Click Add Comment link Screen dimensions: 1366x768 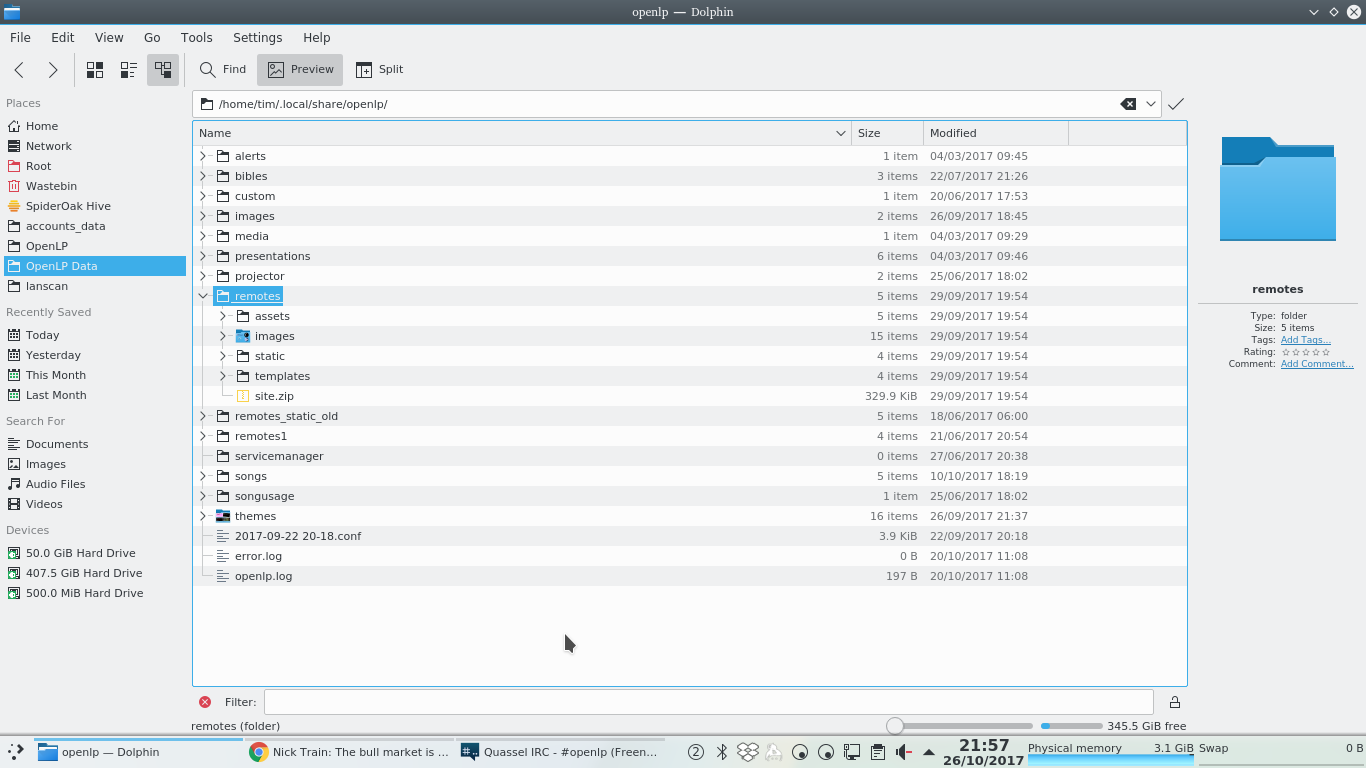click(1317, 364)
